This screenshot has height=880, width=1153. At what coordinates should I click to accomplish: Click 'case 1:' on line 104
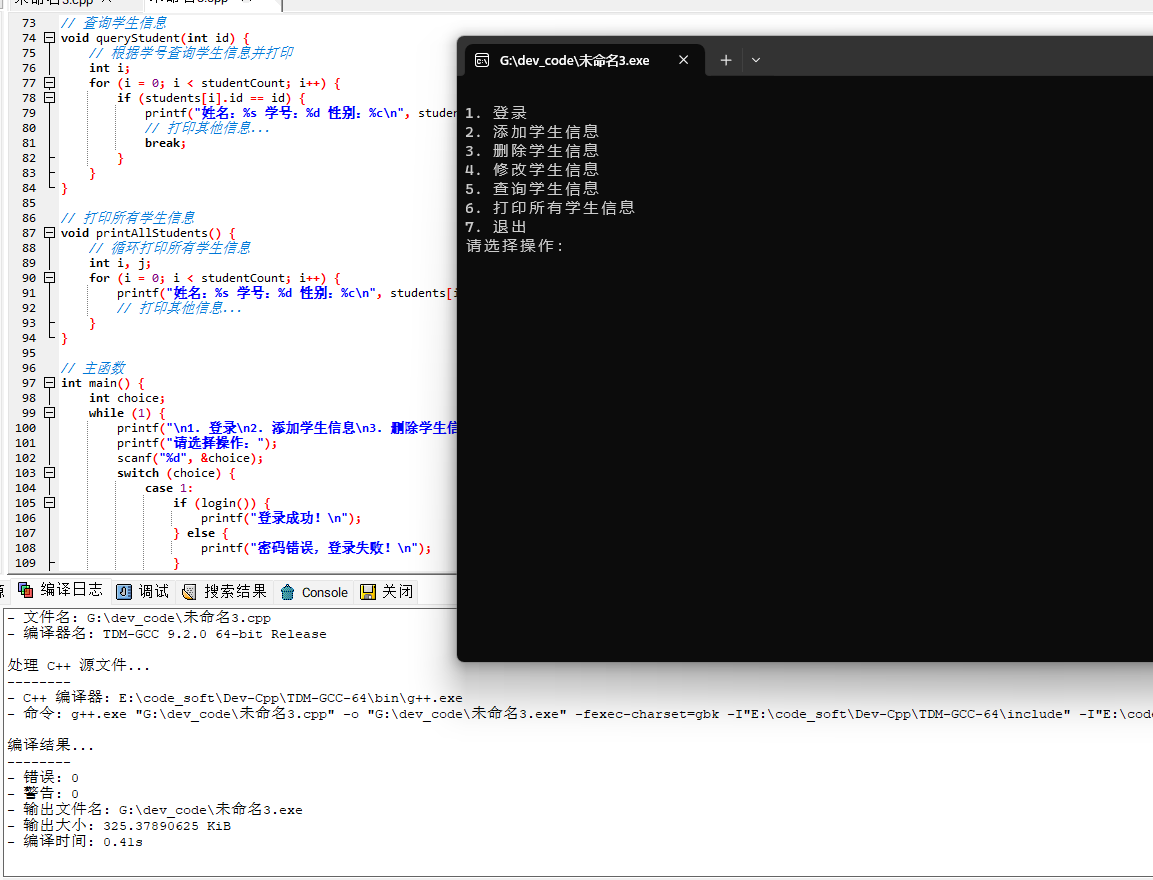coord(169,488)
